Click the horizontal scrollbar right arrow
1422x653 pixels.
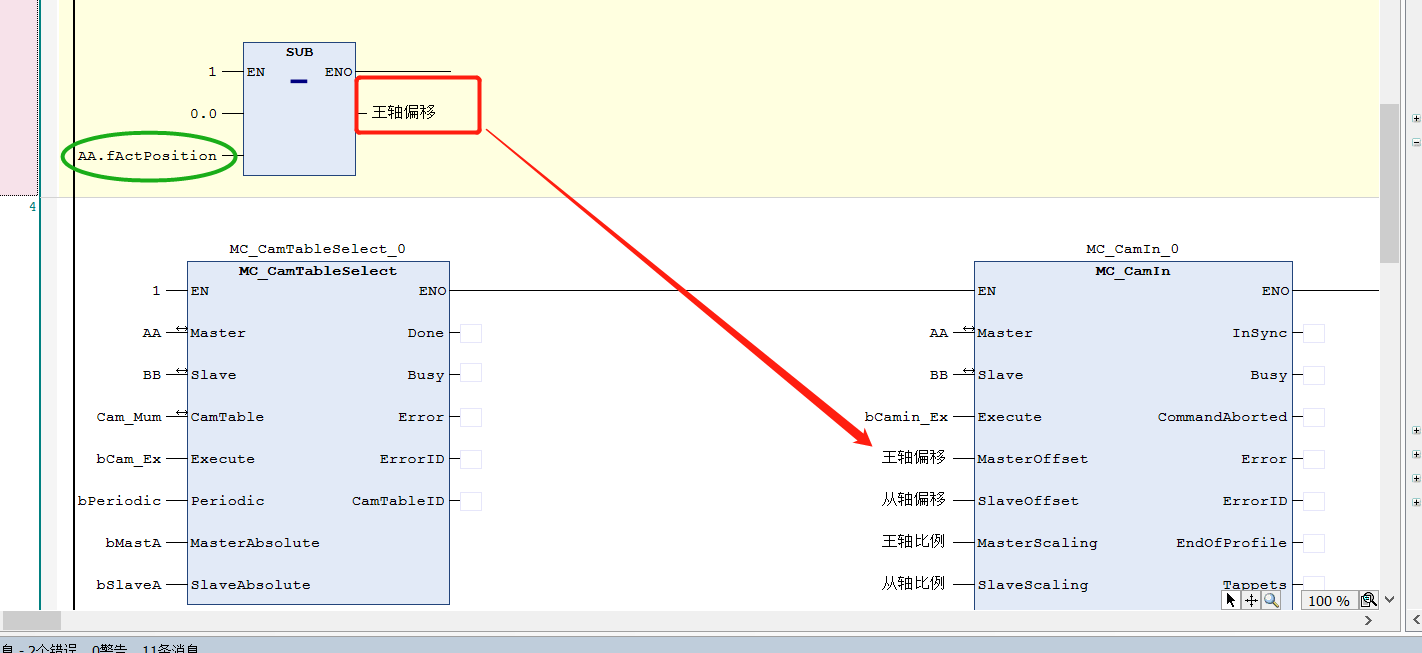pyautogui.click(x=1369, y=621)
